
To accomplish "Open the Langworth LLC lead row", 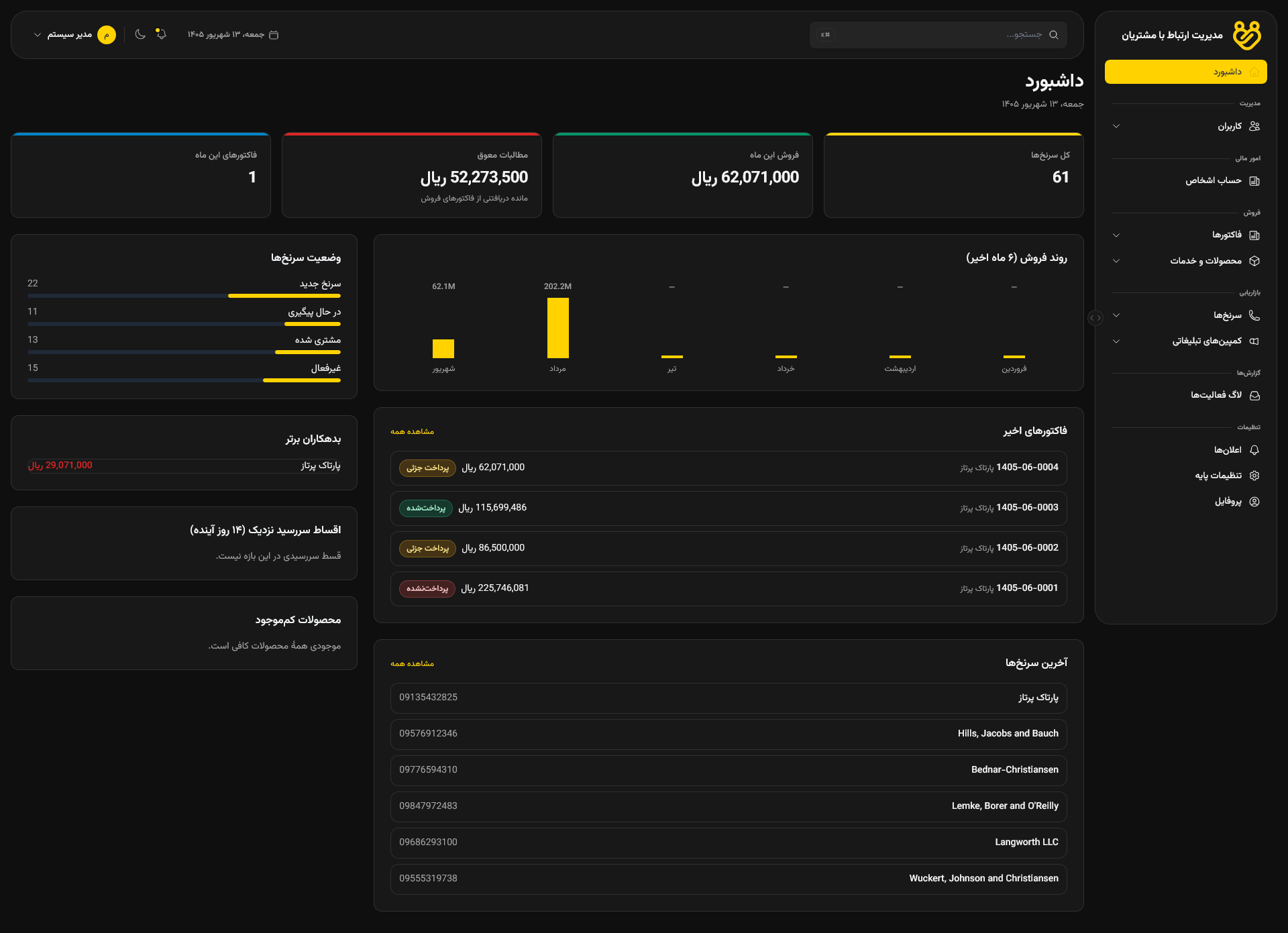I will pos(729,842).
